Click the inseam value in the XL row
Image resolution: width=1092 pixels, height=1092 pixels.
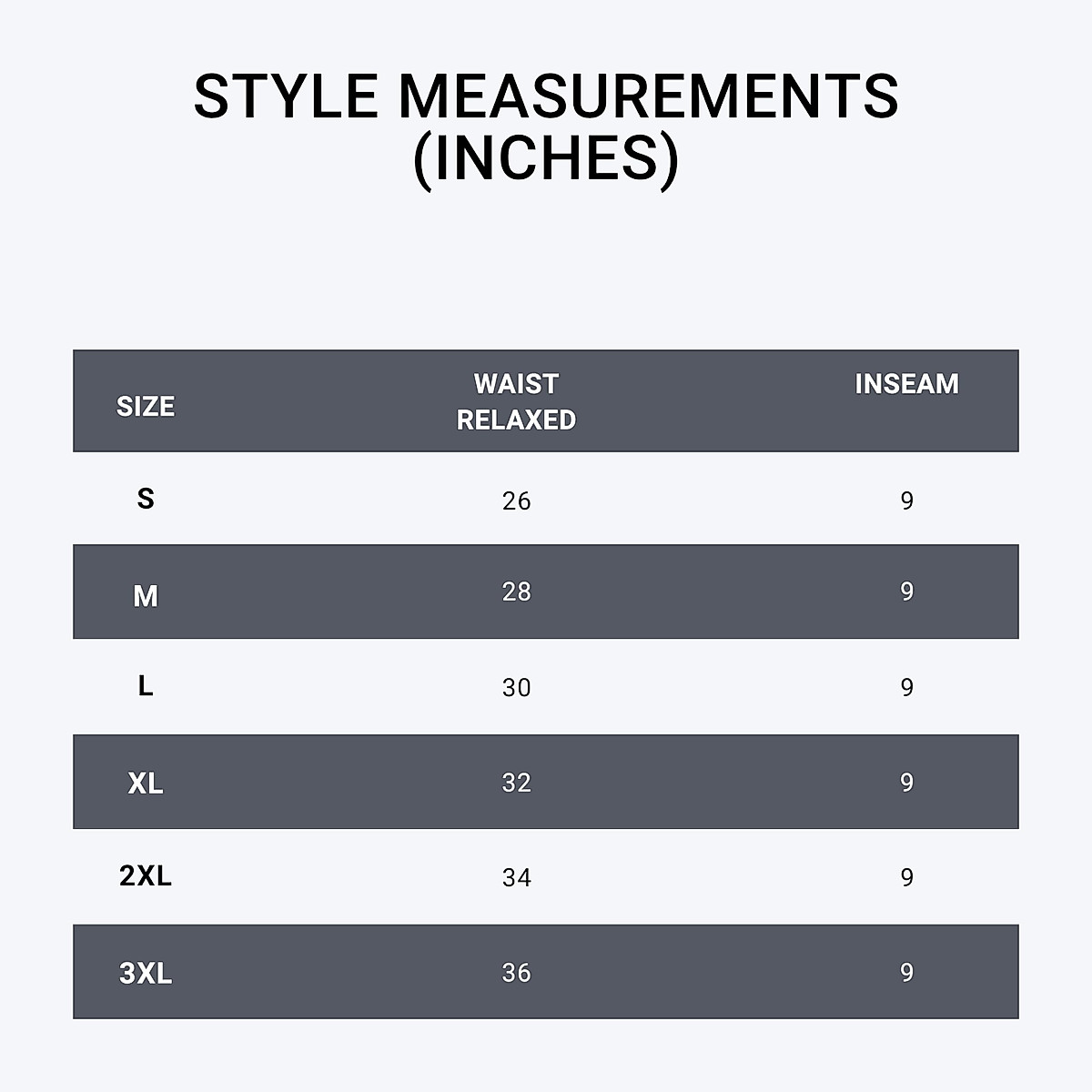(x=906, y=783)
